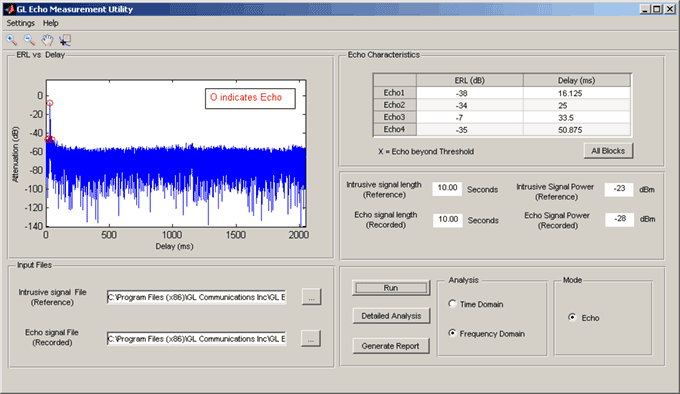
Task: Click Echo4 delay cell 50.875
Action: point(577,129)
